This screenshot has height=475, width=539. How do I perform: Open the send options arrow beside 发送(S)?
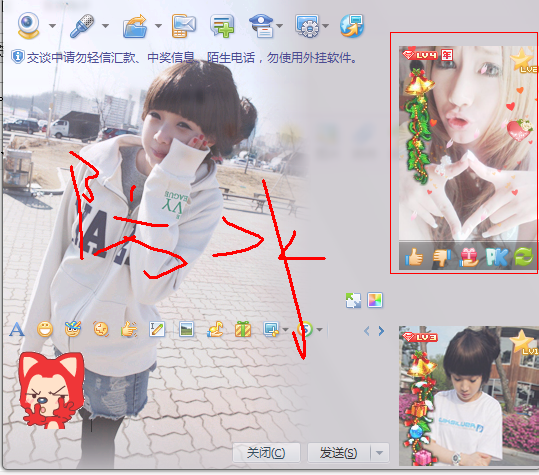coord(380,453)
